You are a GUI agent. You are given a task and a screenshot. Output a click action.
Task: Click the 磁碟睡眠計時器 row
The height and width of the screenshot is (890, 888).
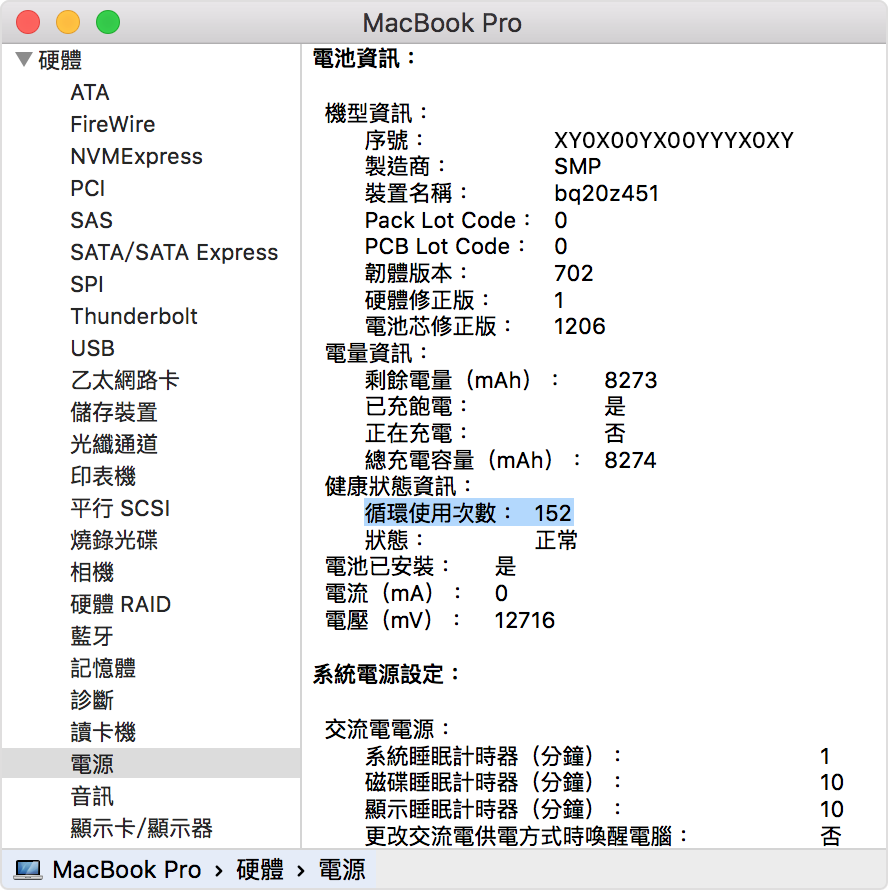pyautogui.click(x=604, y=782)
